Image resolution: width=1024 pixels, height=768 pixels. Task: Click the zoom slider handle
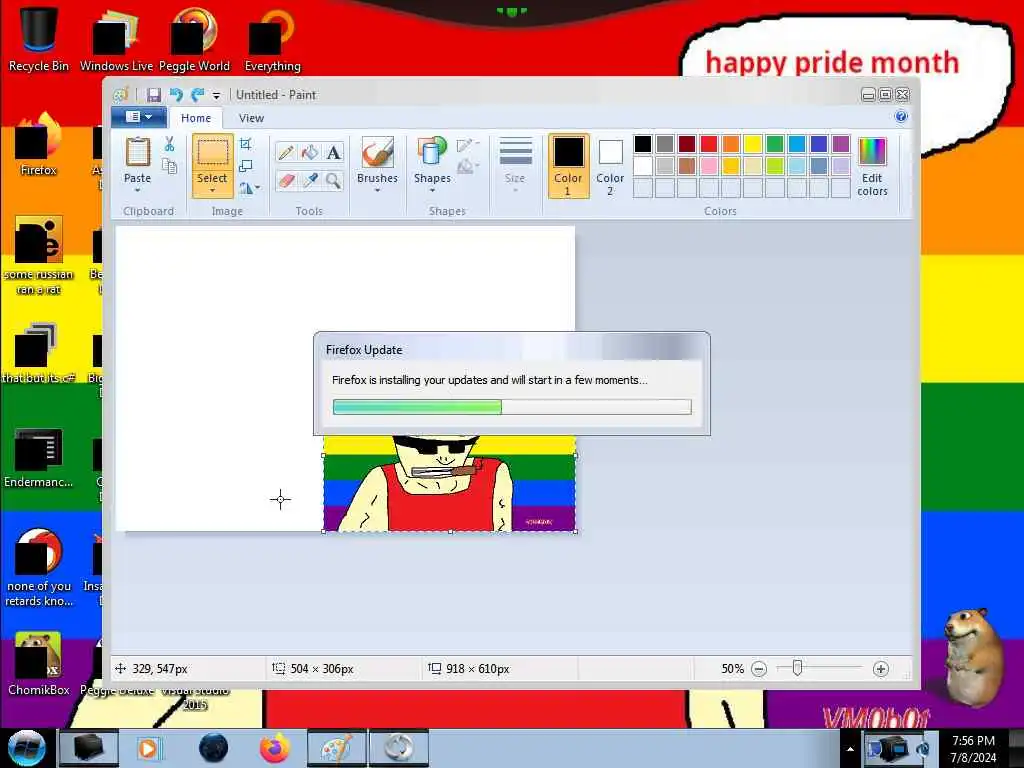pyautogui.click(x=797, y=668)
